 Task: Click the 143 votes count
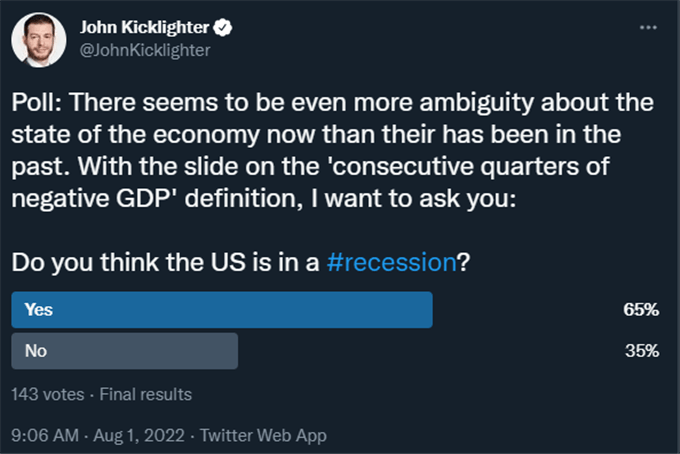[x=48, y=394]
